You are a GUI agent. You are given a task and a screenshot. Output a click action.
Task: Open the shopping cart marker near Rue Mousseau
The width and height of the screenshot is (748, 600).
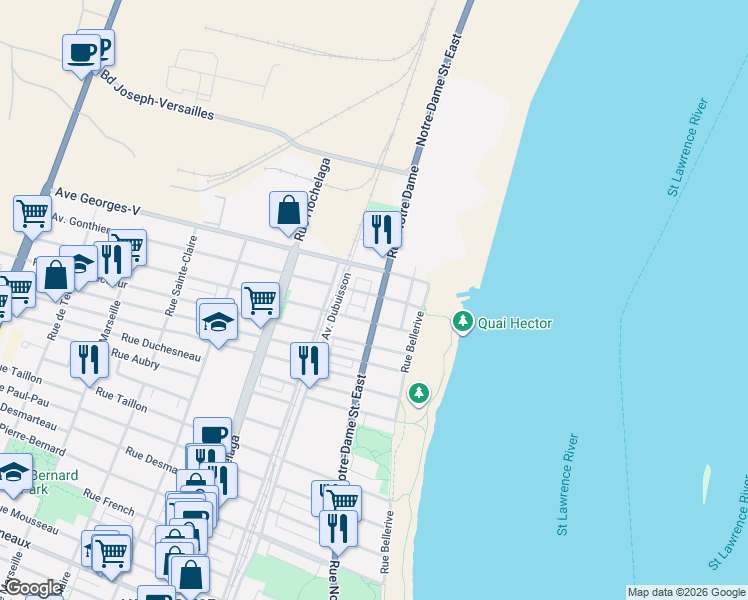coord(111,557)
